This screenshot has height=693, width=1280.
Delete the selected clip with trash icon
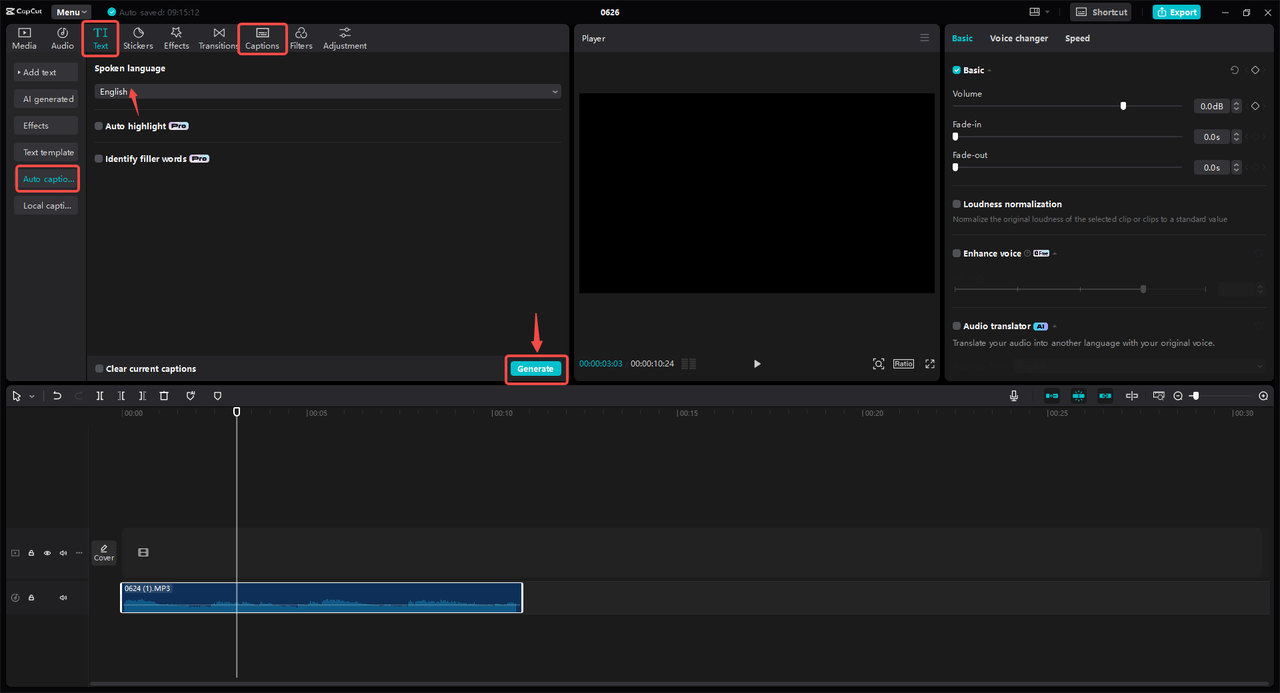point(164,396)
